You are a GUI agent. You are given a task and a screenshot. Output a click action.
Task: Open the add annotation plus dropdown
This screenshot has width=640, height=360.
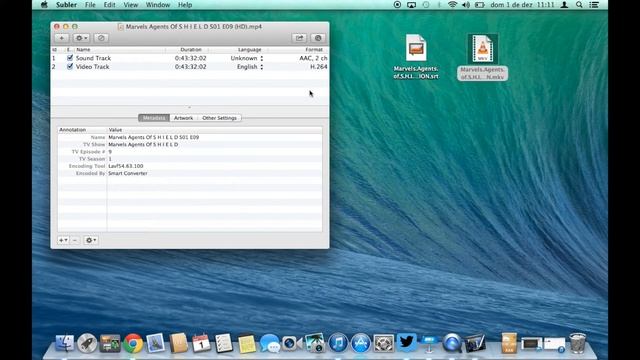(x=63, y=240)
